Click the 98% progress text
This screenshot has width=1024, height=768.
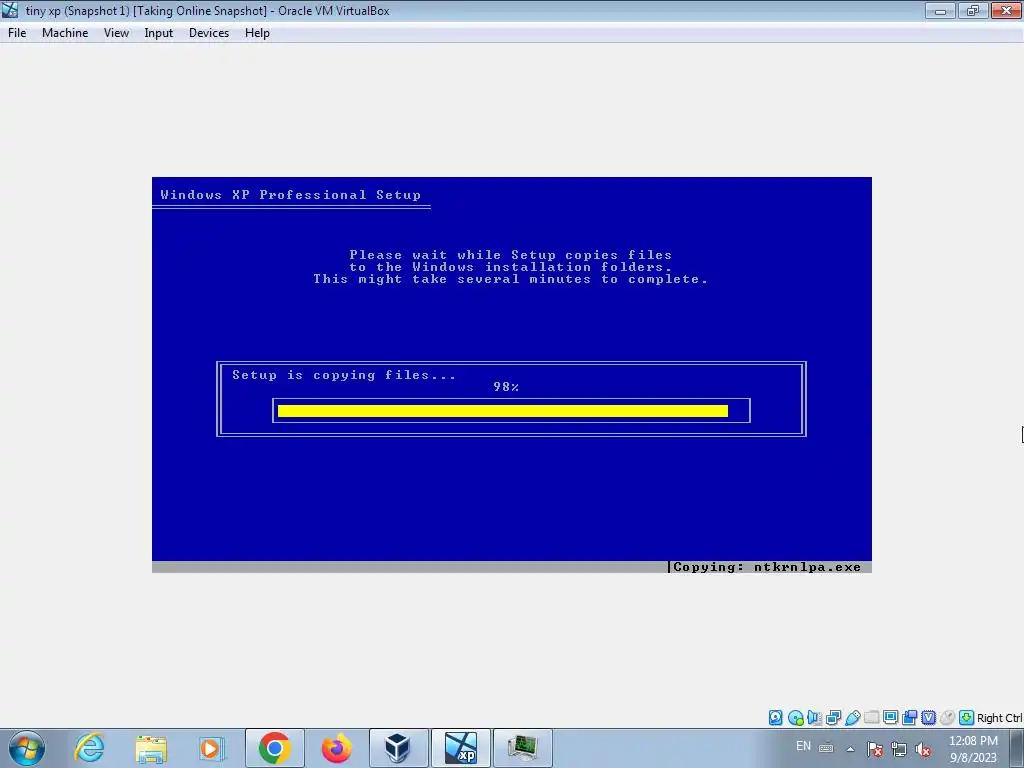click(506, 387)
